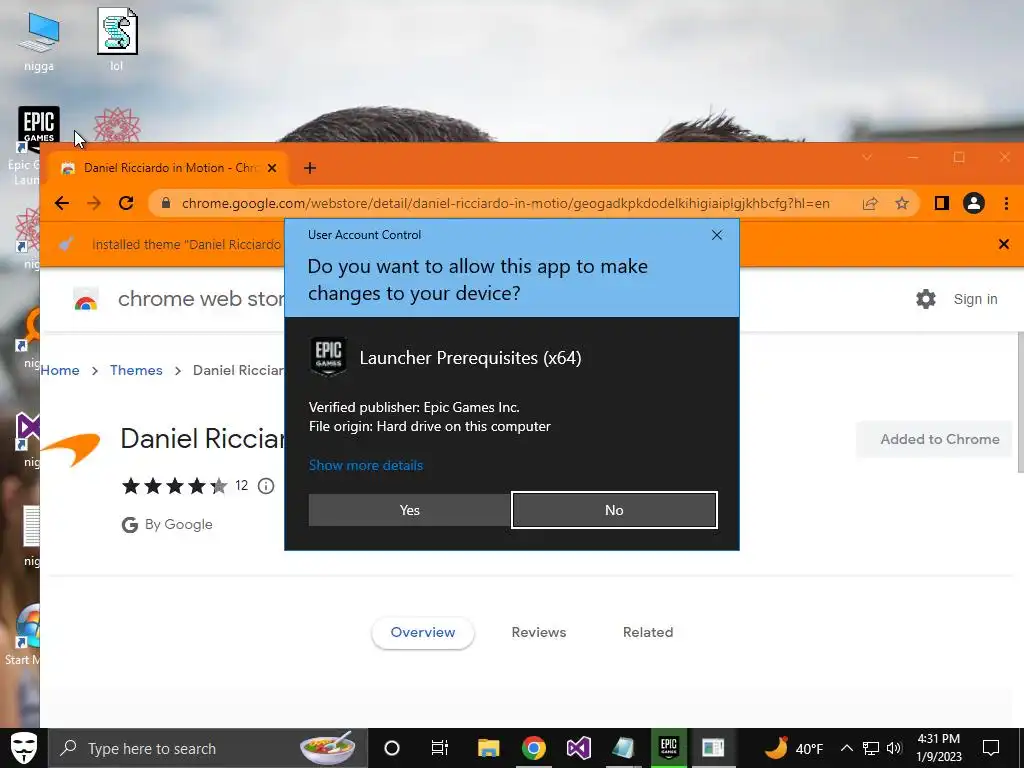Open the Start menu button

pos(24,748)
